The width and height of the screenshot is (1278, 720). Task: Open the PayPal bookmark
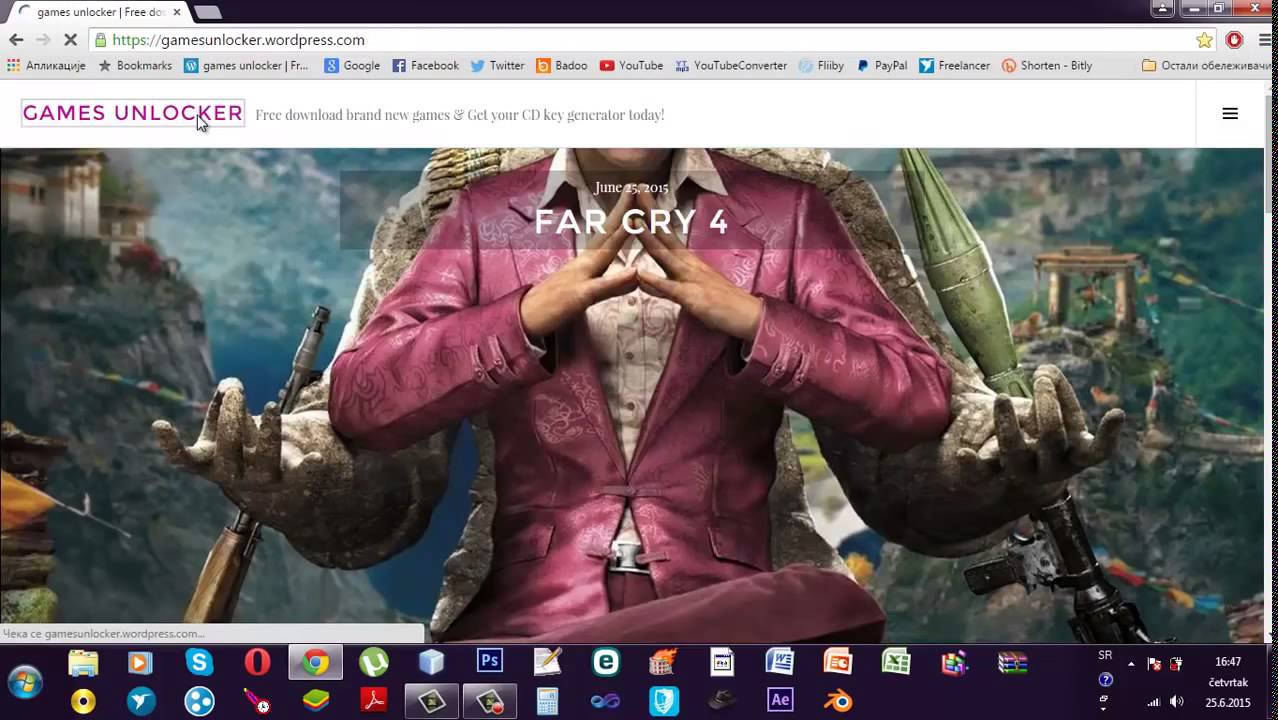pyautogui.click(x=881, y=66)
